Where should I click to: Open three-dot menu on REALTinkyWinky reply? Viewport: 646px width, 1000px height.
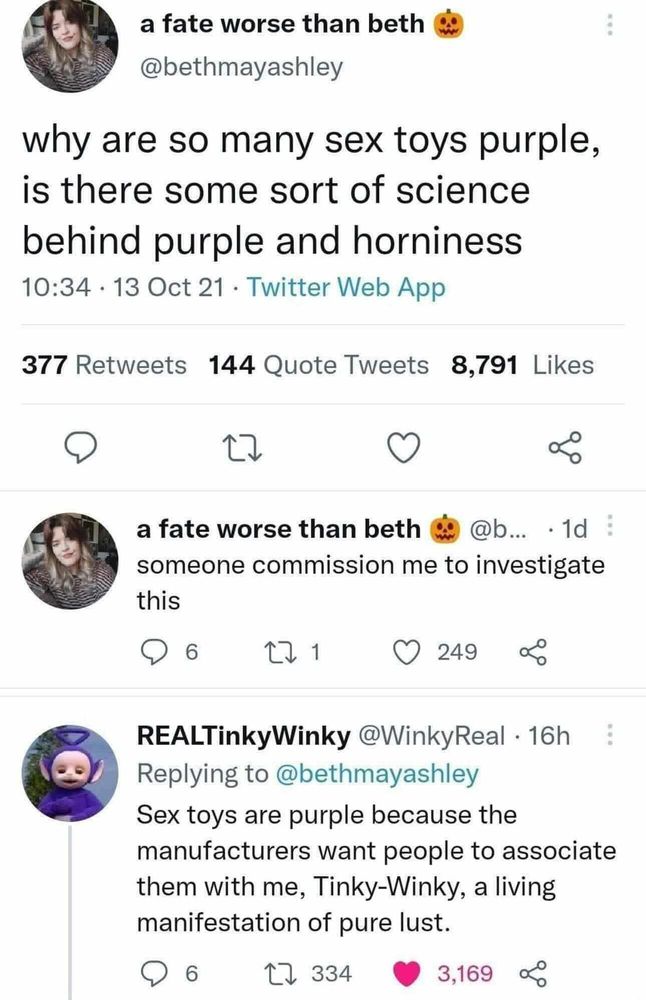[609, 735]
